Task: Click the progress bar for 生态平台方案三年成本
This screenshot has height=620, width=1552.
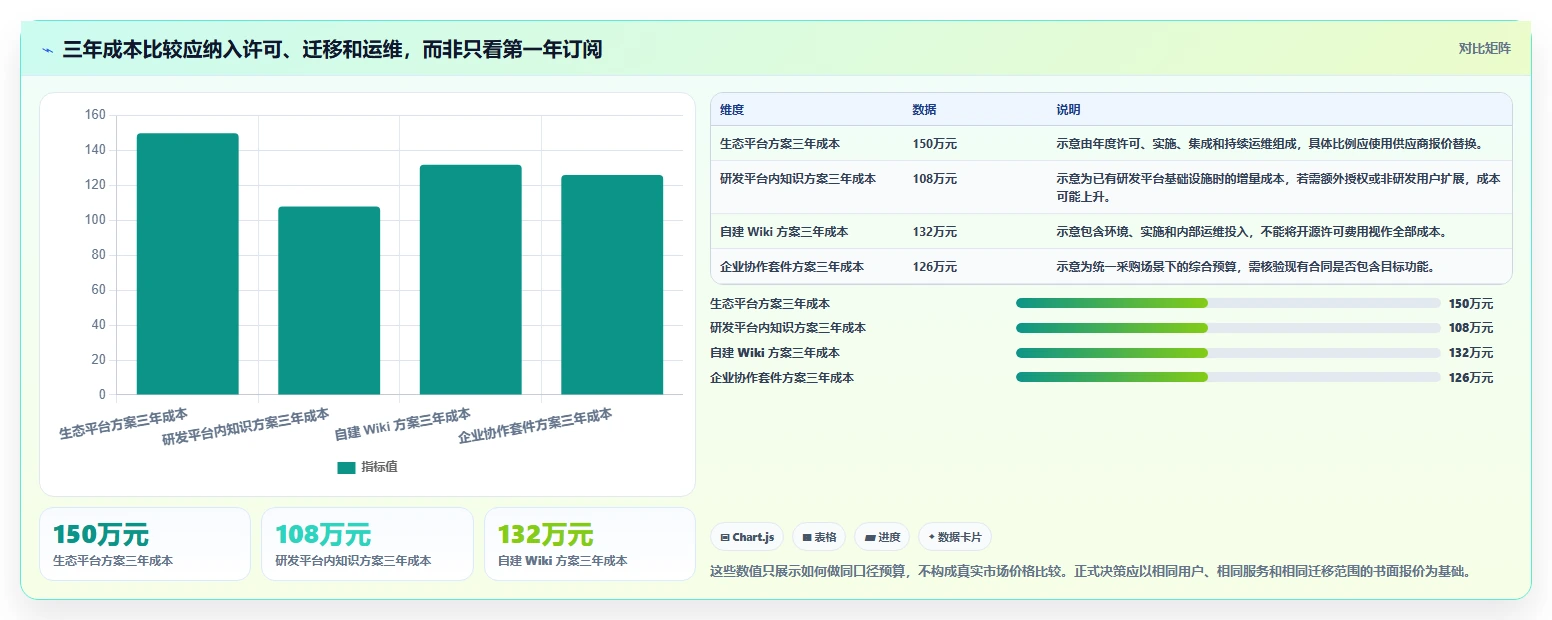Action: (1228, 303)
